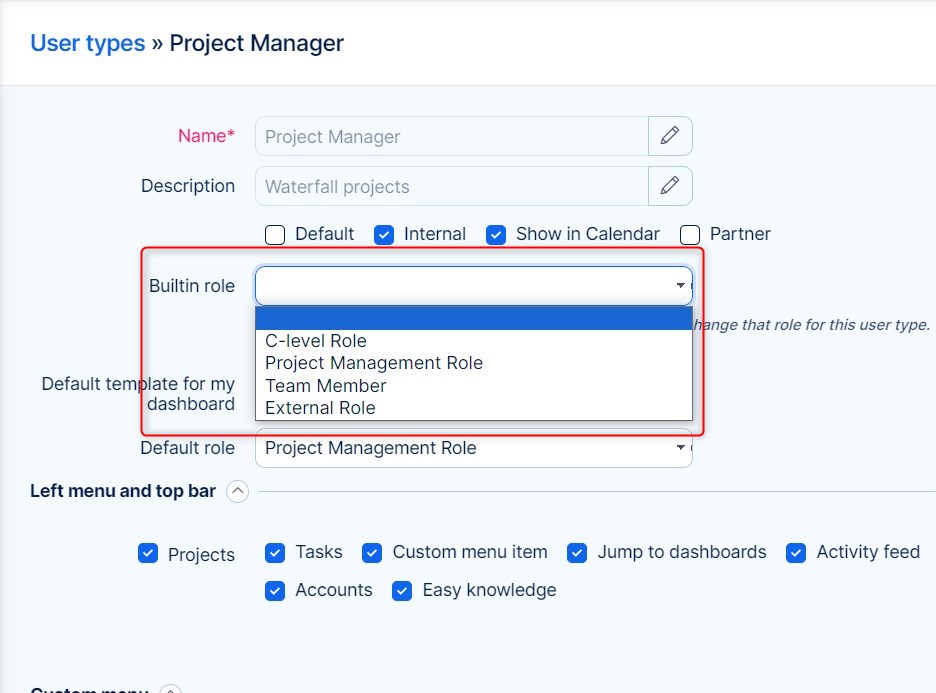Click the pencil icon beside Name field
Screen dimensions: 936x693
pos(670,136)
